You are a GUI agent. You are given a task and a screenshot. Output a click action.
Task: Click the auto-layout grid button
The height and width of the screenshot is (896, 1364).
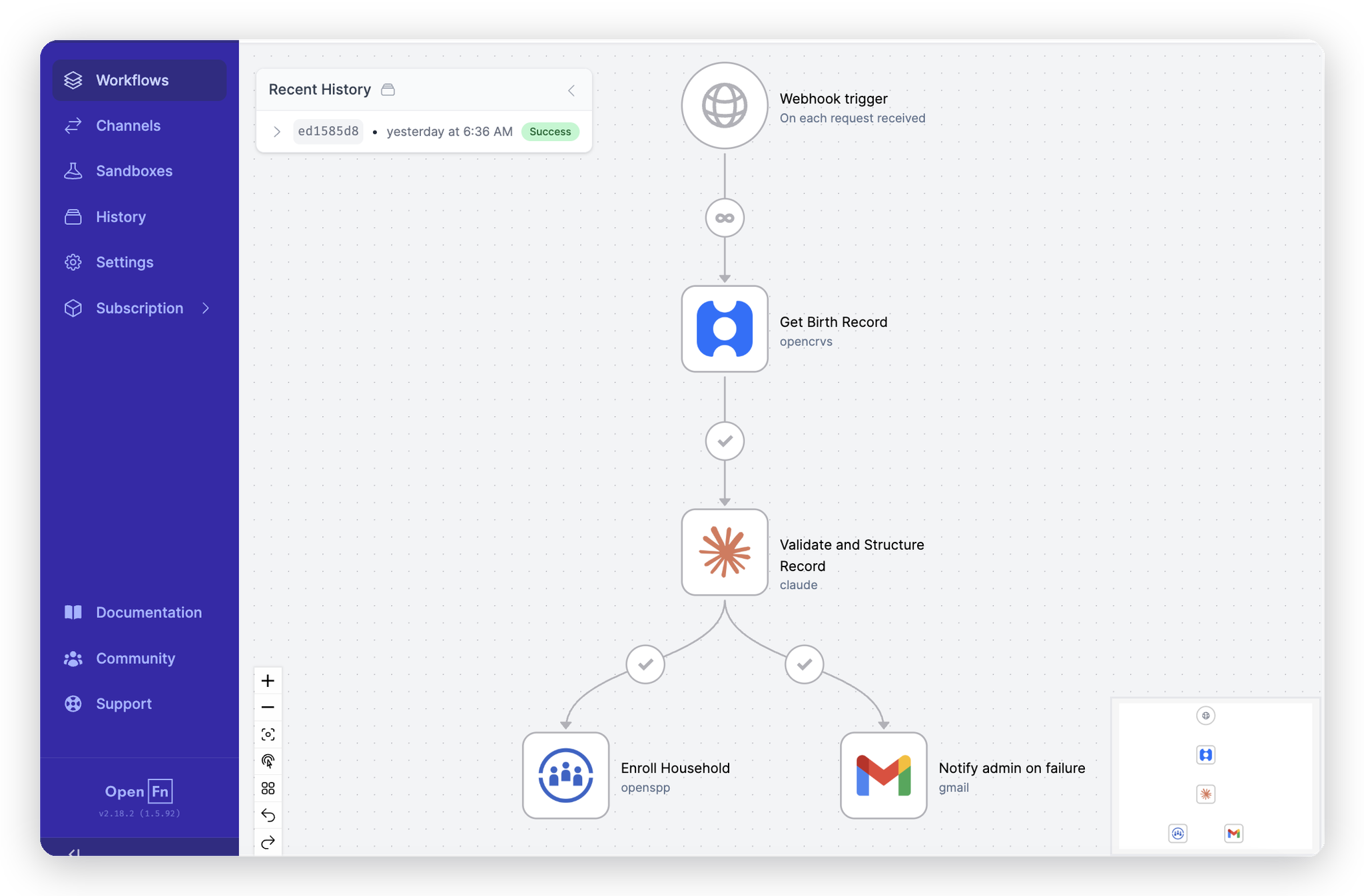[x=268, y=789]
